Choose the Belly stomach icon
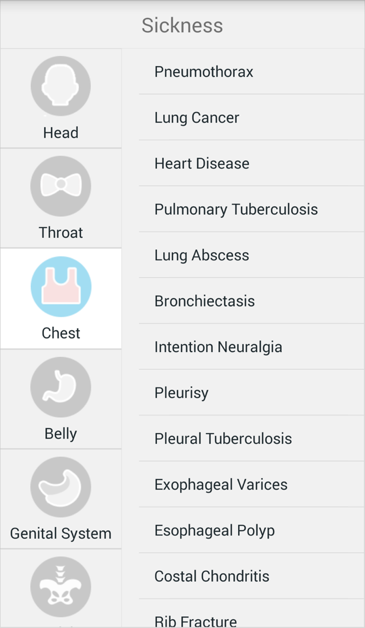365x628 pixels. click(60, 387)
